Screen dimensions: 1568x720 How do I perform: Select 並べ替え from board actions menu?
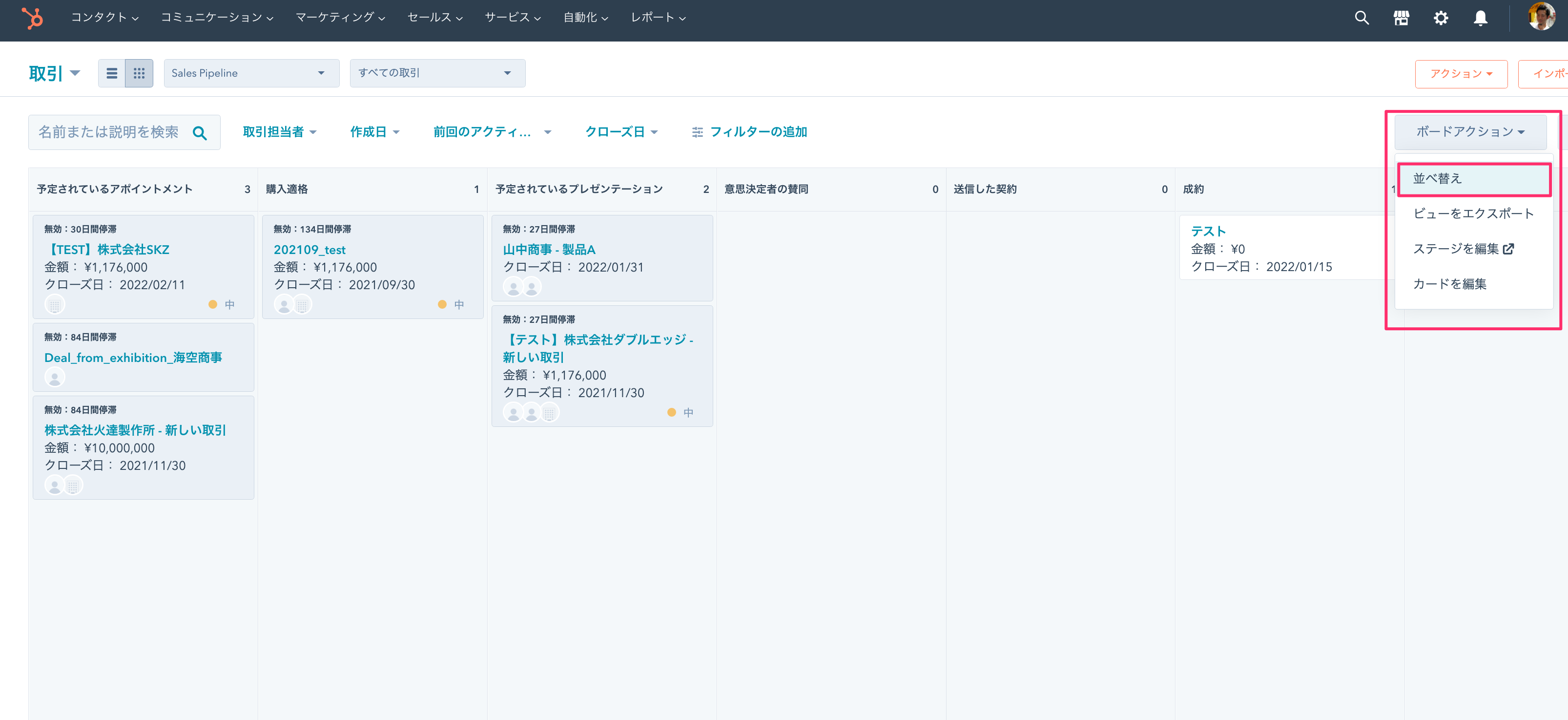(1474, 178)
